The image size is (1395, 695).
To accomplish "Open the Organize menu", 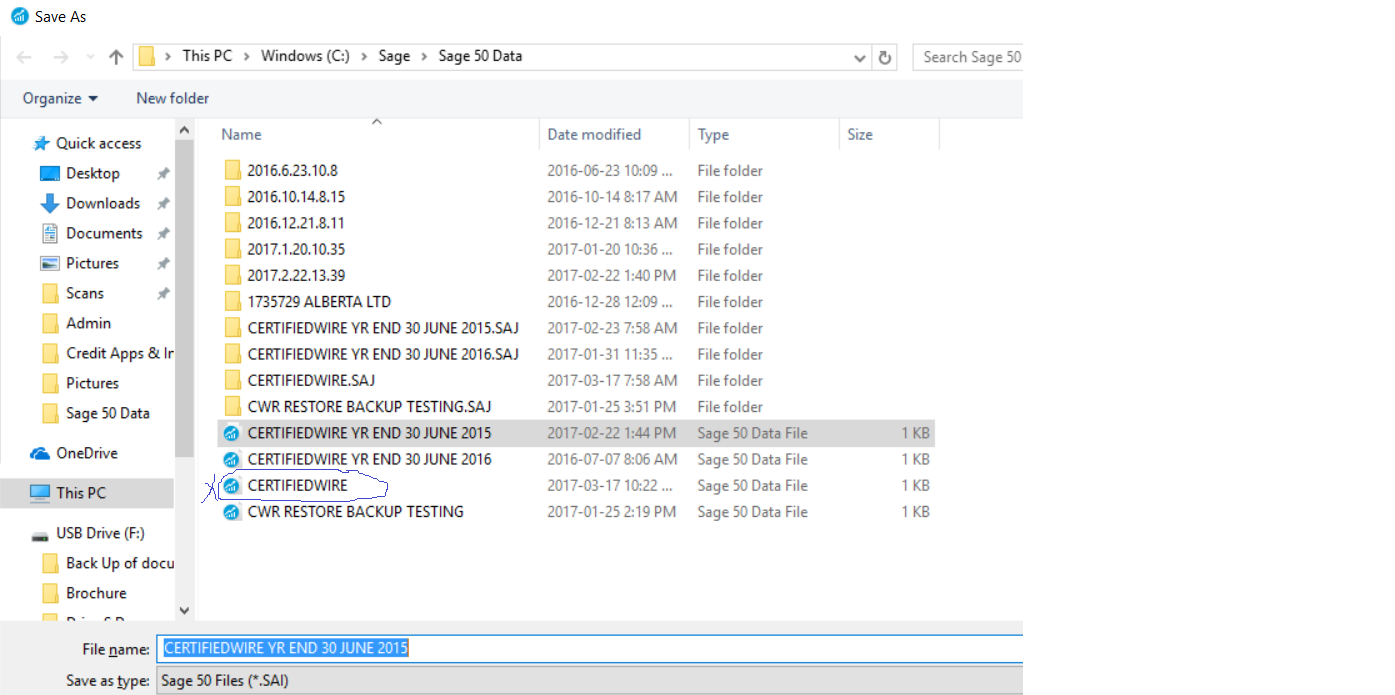I will click(x=60, y=98).
